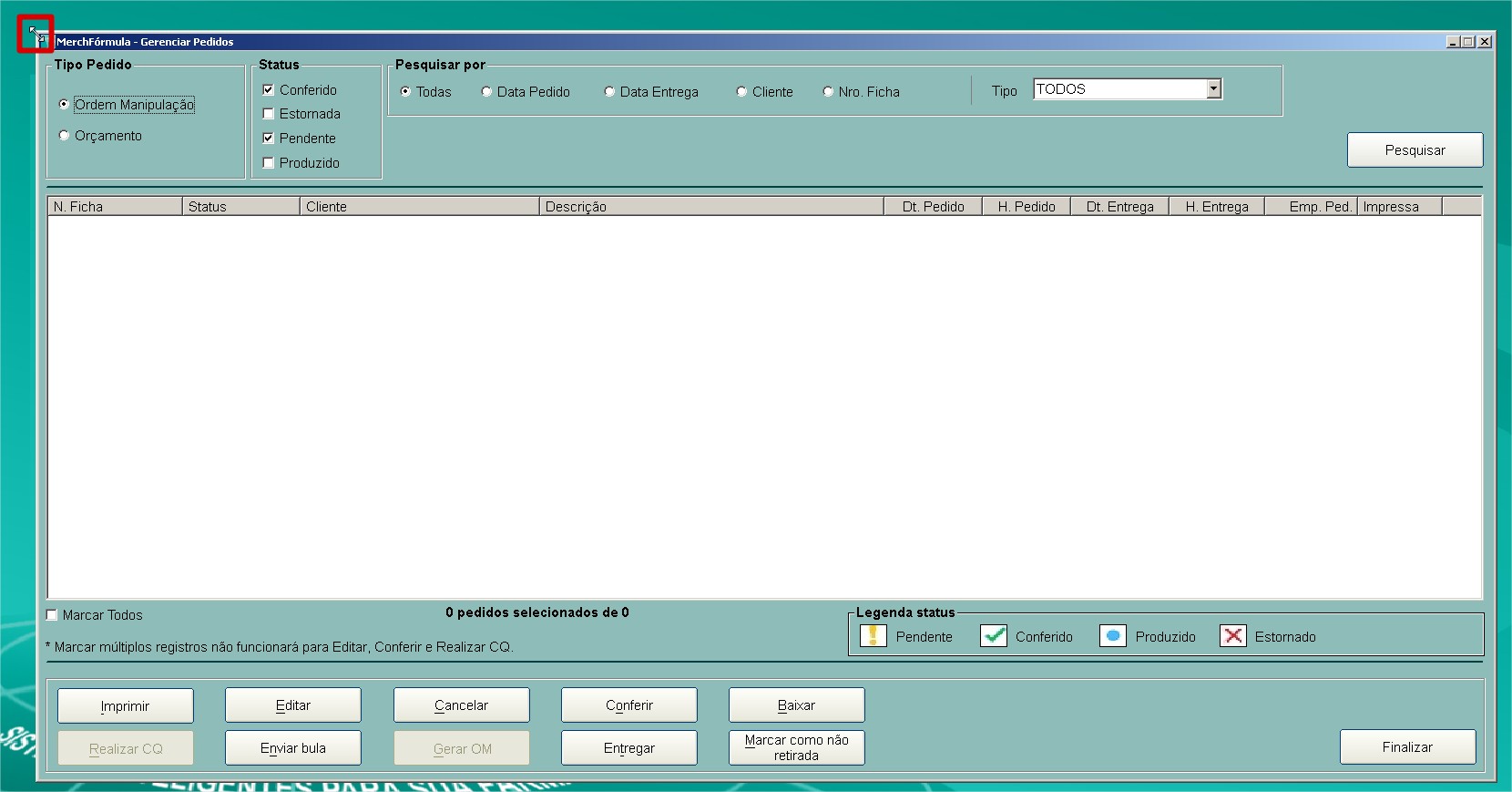This screenshot has width=1512, height=792.
Task: Click the Estornado red X legend icon
Action: [1232, 635]
